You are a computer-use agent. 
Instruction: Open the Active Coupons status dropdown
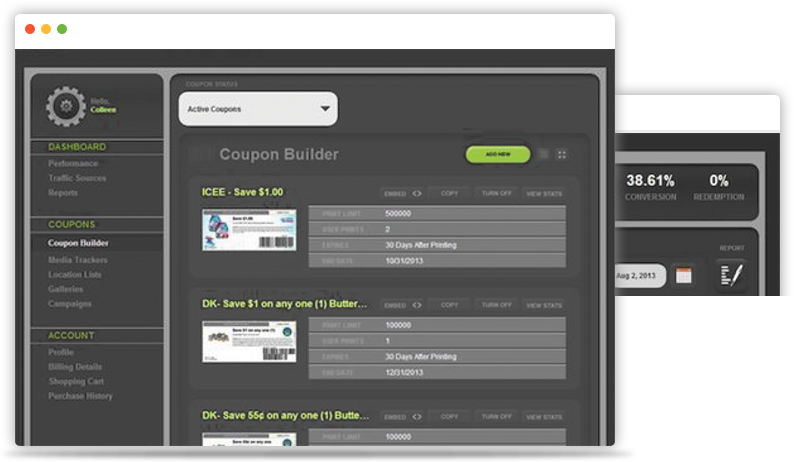(x=258, y=109)
